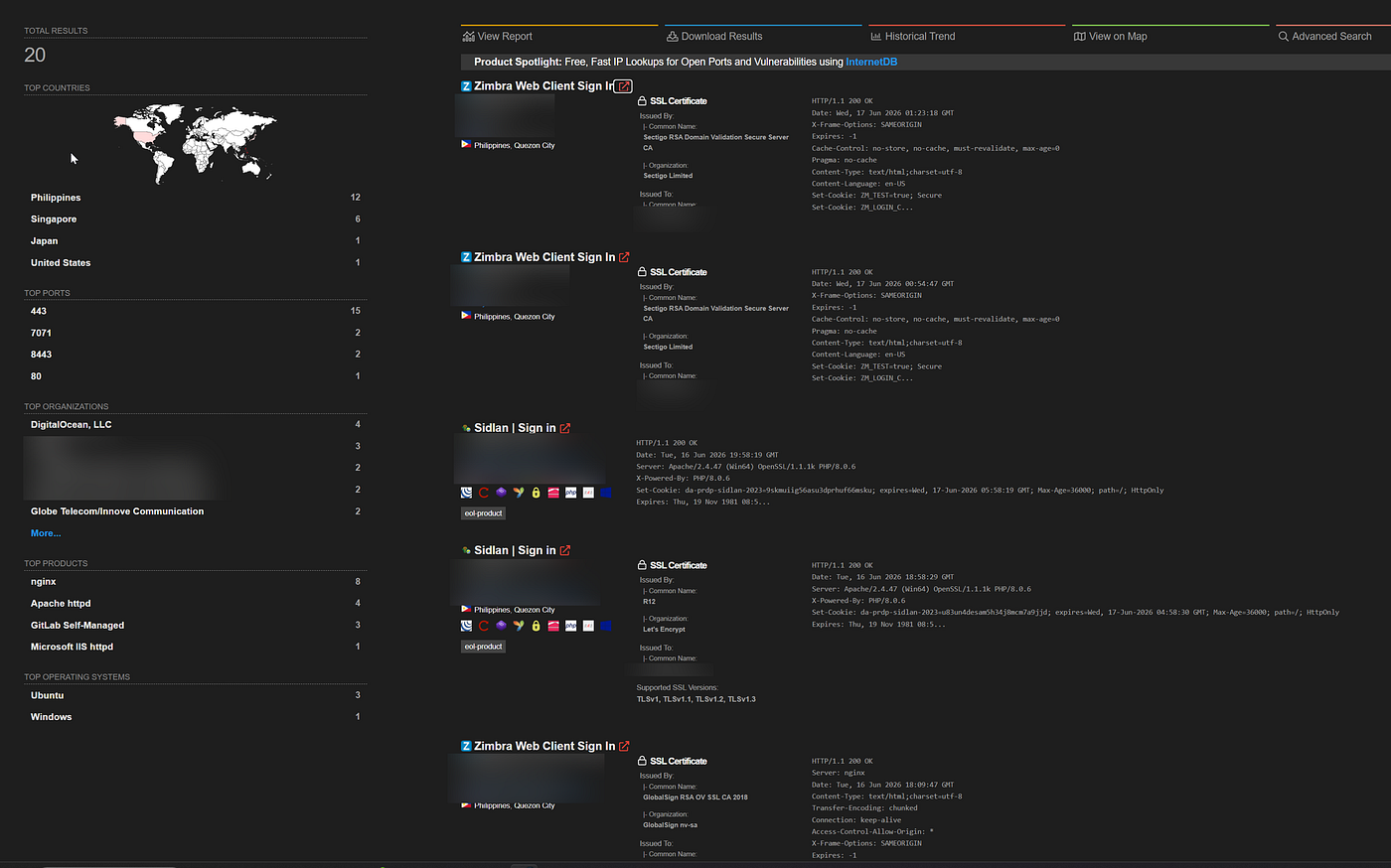Click eol-product tag on the Let's Encrypt Sidlan result
Image resolution: width=1391 pixels, height=868 pixels.
[x=484, y=647]
